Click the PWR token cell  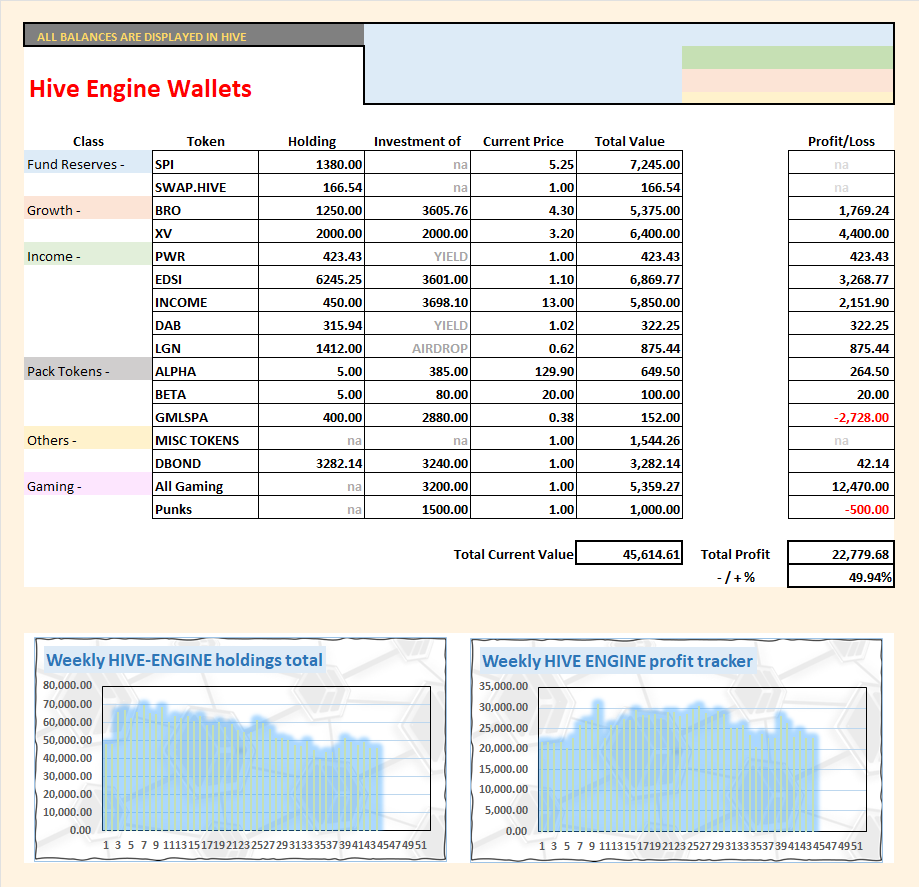[205, 254]
